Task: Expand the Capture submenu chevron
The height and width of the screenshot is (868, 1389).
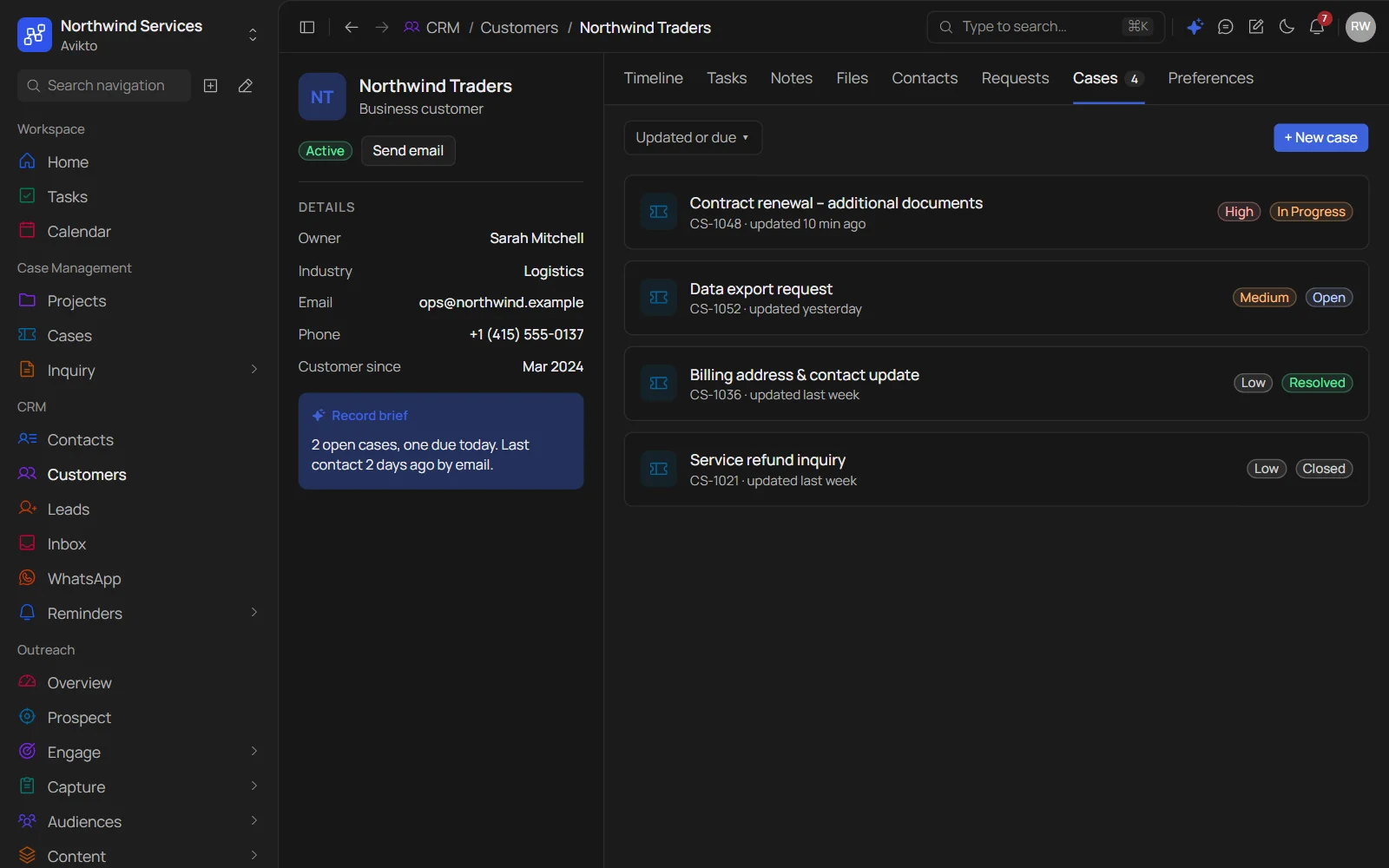Action: click(x=254, y=786)
